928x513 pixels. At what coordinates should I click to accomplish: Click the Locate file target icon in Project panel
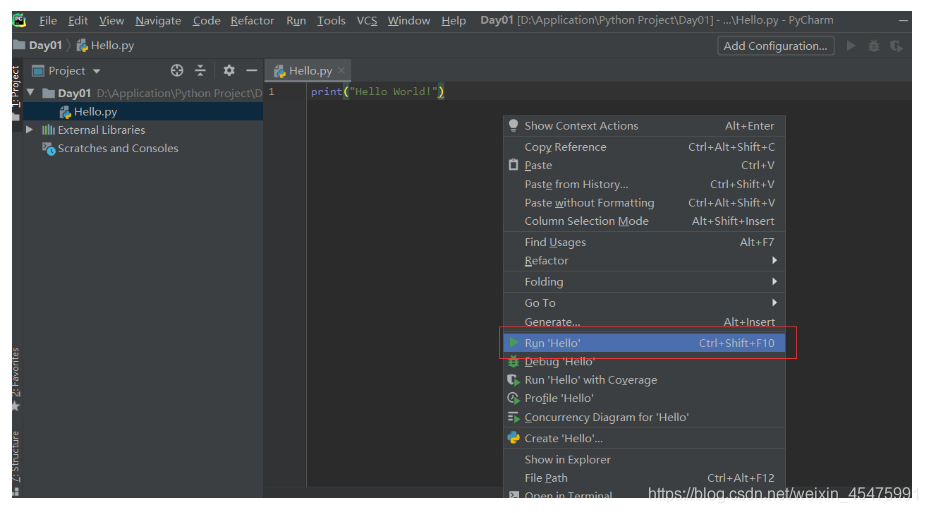177,70
